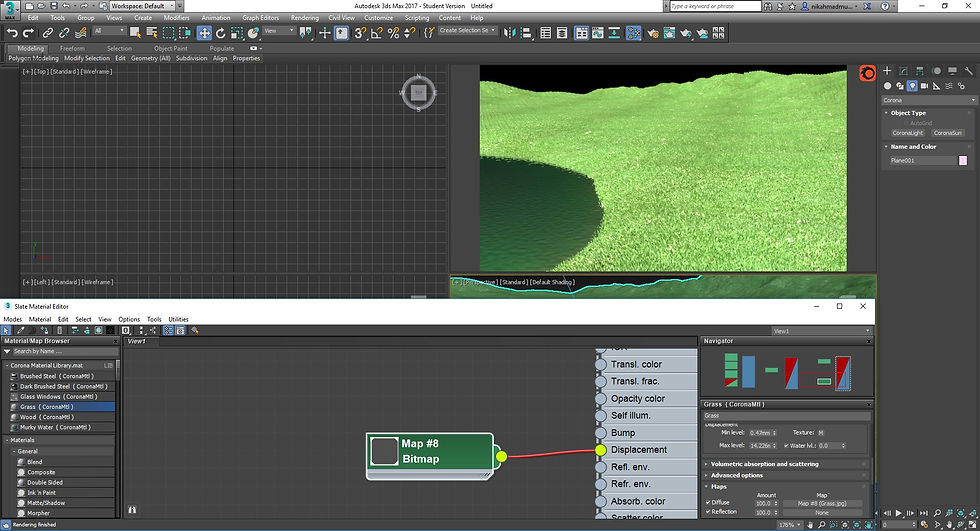This screenshot has height=531, width=980.
Task: Open Create Selection Set dropdown
Action: [x=468, y=31]
